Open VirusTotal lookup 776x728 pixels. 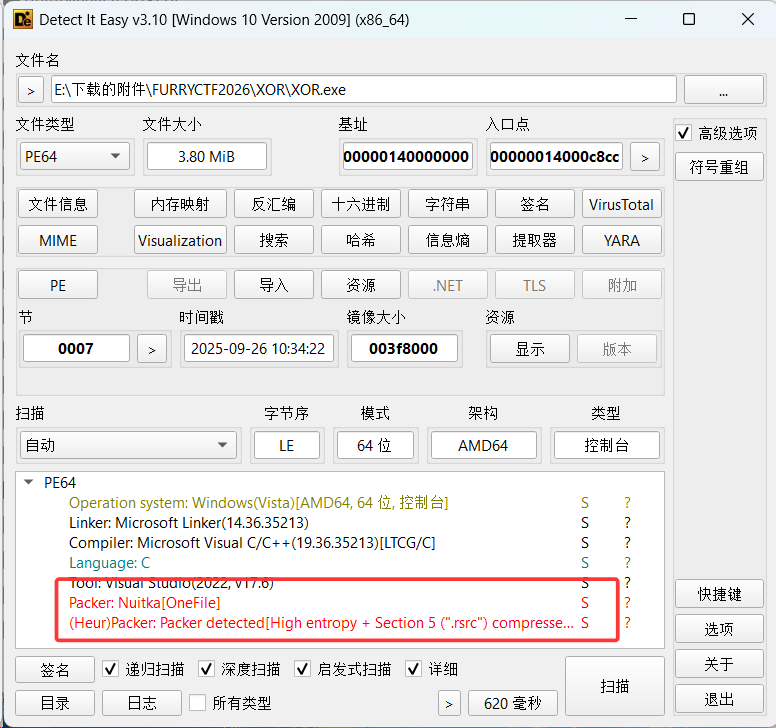point(622,204)
